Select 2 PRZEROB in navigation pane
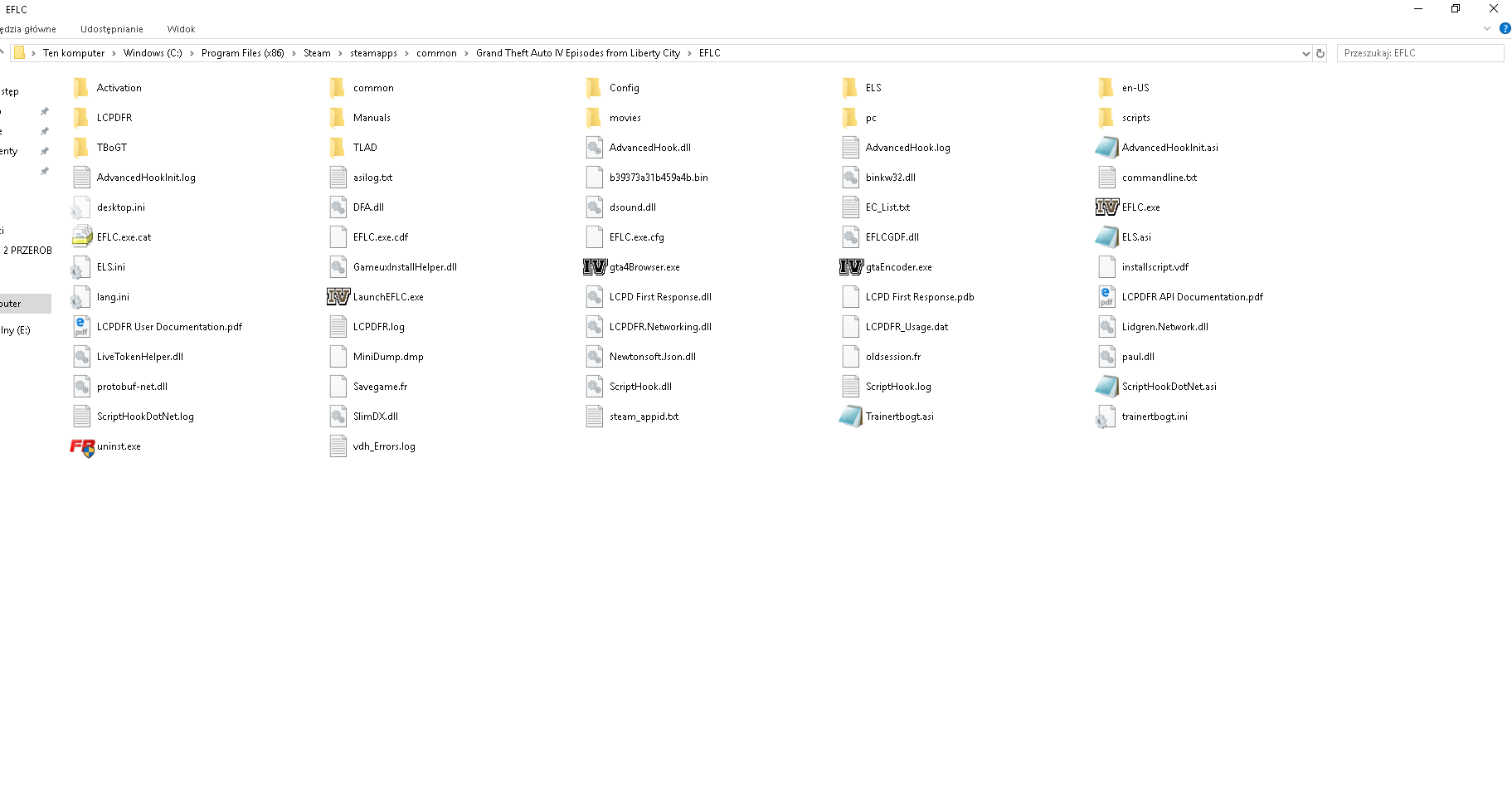This screenshot has height=809, width=1512. (x=27, y=251)
